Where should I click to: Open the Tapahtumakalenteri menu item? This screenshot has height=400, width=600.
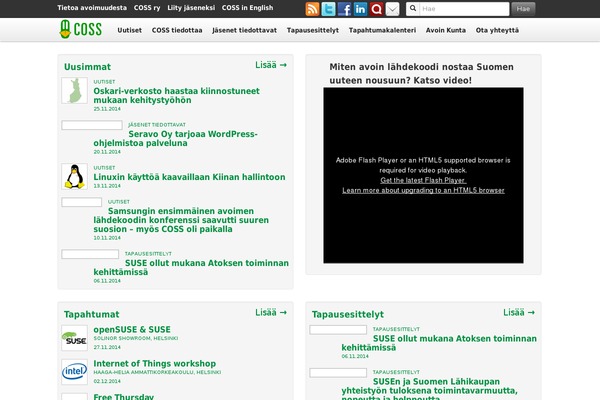[382, 30]
